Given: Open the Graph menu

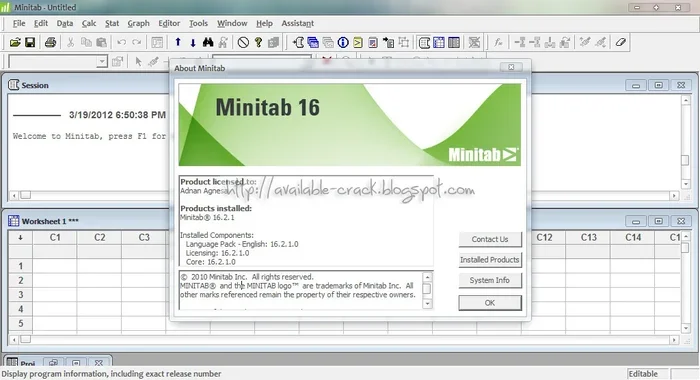Looking at the screenshot, I should (x=138, y=23).
